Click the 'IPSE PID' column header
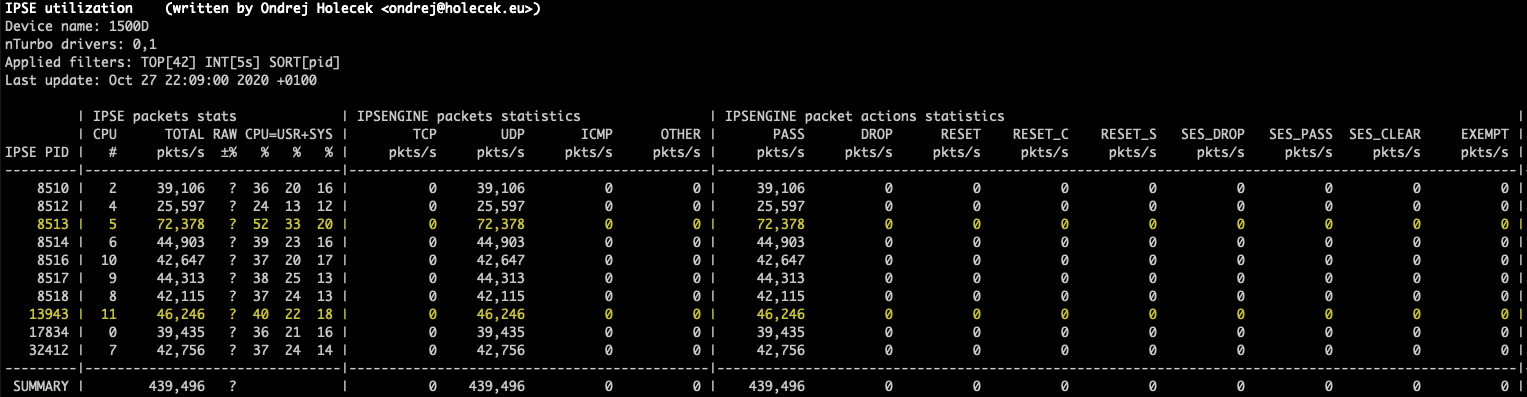This screenshot has height=397, width=1527. tap(37, 153)
